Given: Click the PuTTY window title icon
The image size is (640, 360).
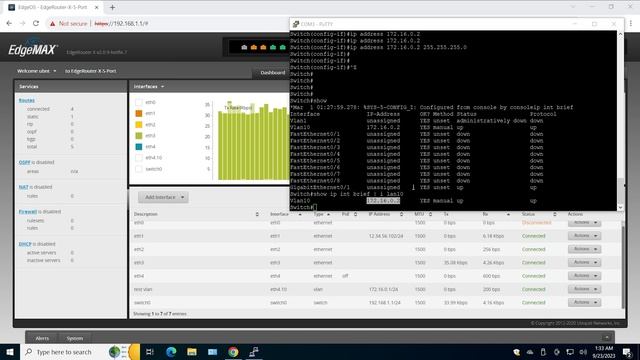Looking at the screenshot, I should coord(296,24).
